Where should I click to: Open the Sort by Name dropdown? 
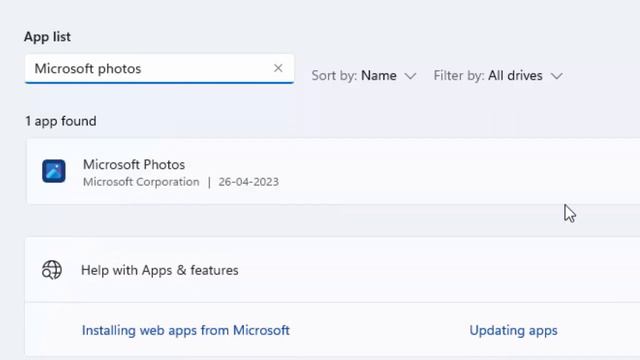click(364, 76)
